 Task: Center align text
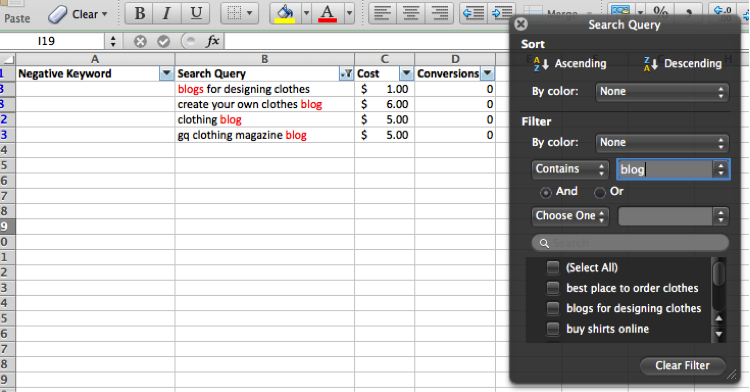pyautogui.click(x=410, y=13)
